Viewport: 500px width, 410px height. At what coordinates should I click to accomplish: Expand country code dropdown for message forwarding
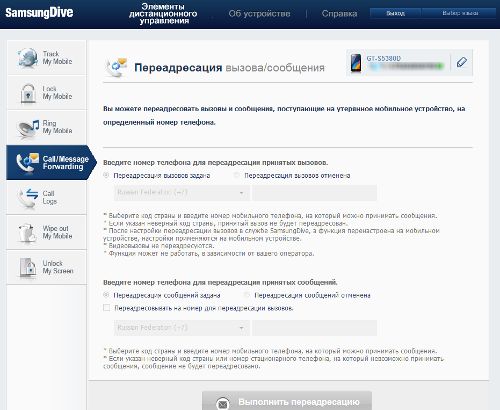coord(182,328)
